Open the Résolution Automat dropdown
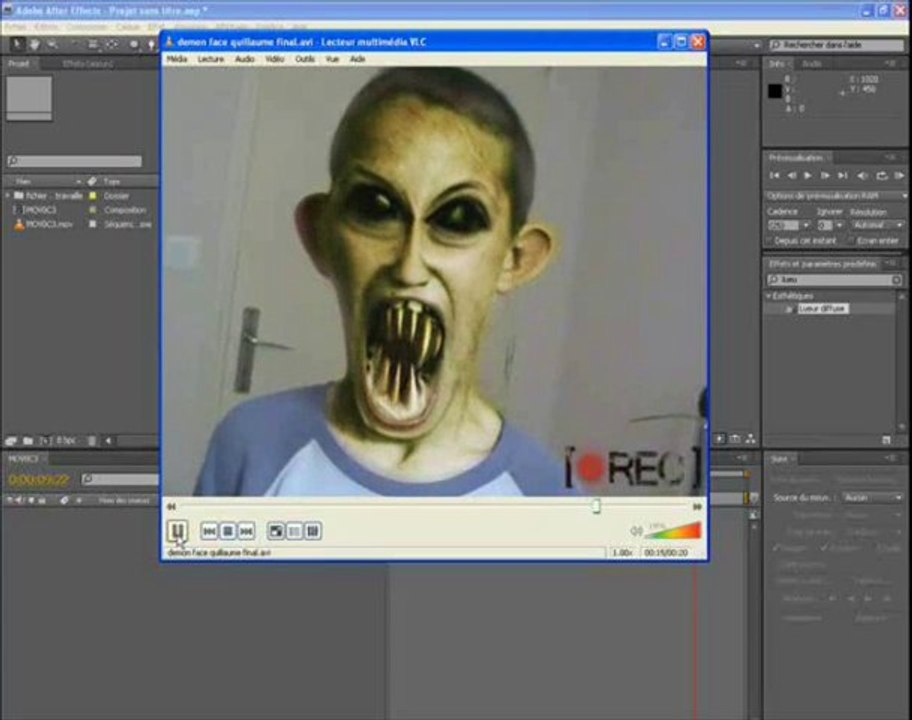 point(878,225)
